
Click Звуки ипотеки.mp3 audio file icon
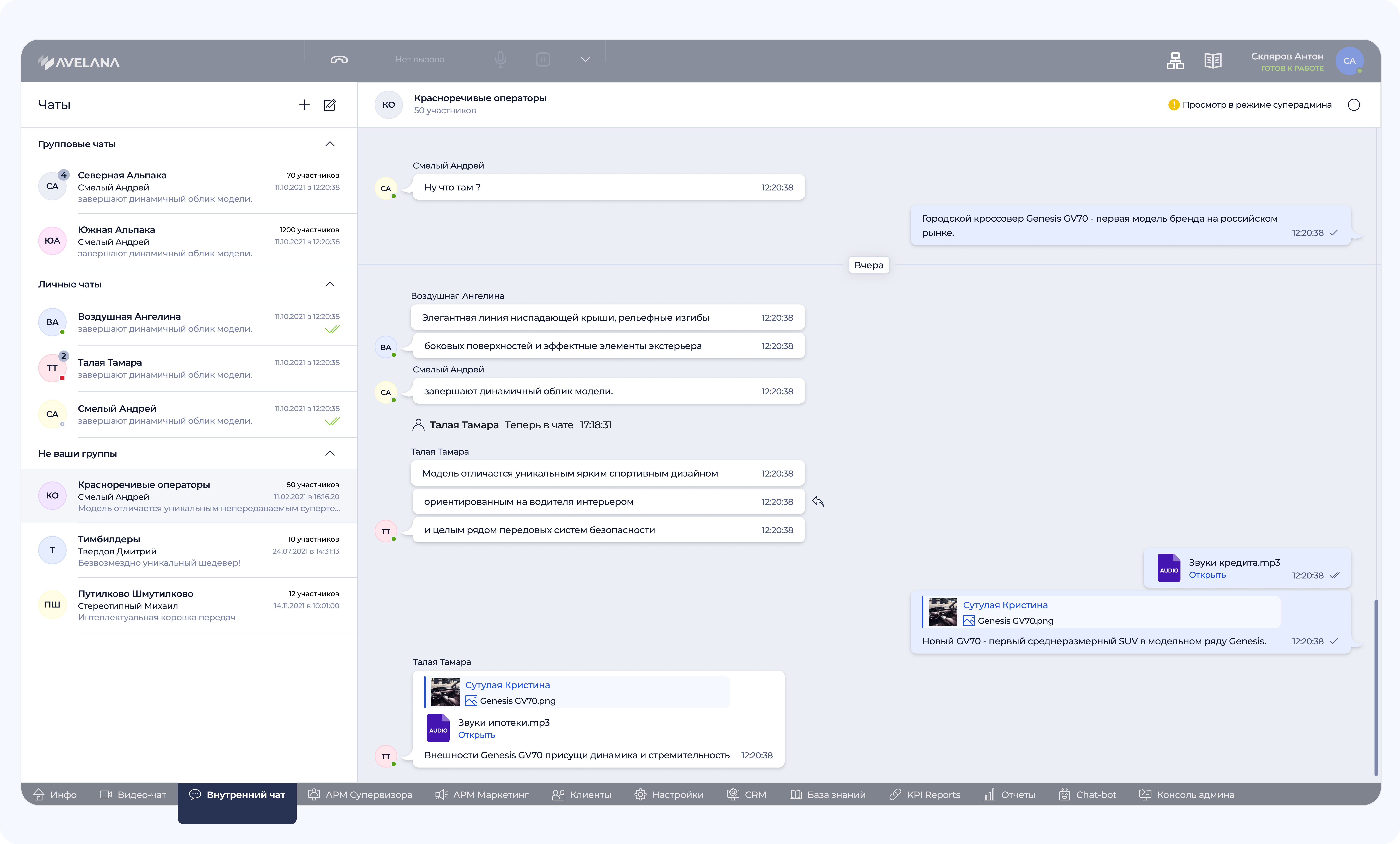pos(438,728)
